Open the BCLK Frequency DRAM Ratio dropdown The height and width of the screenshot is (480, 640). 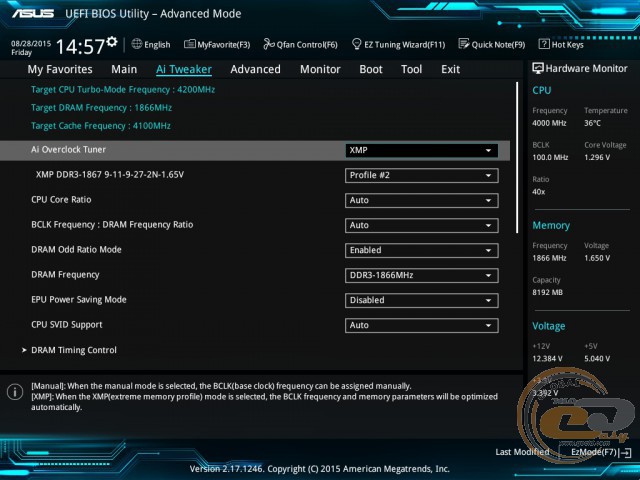(422, 225)
